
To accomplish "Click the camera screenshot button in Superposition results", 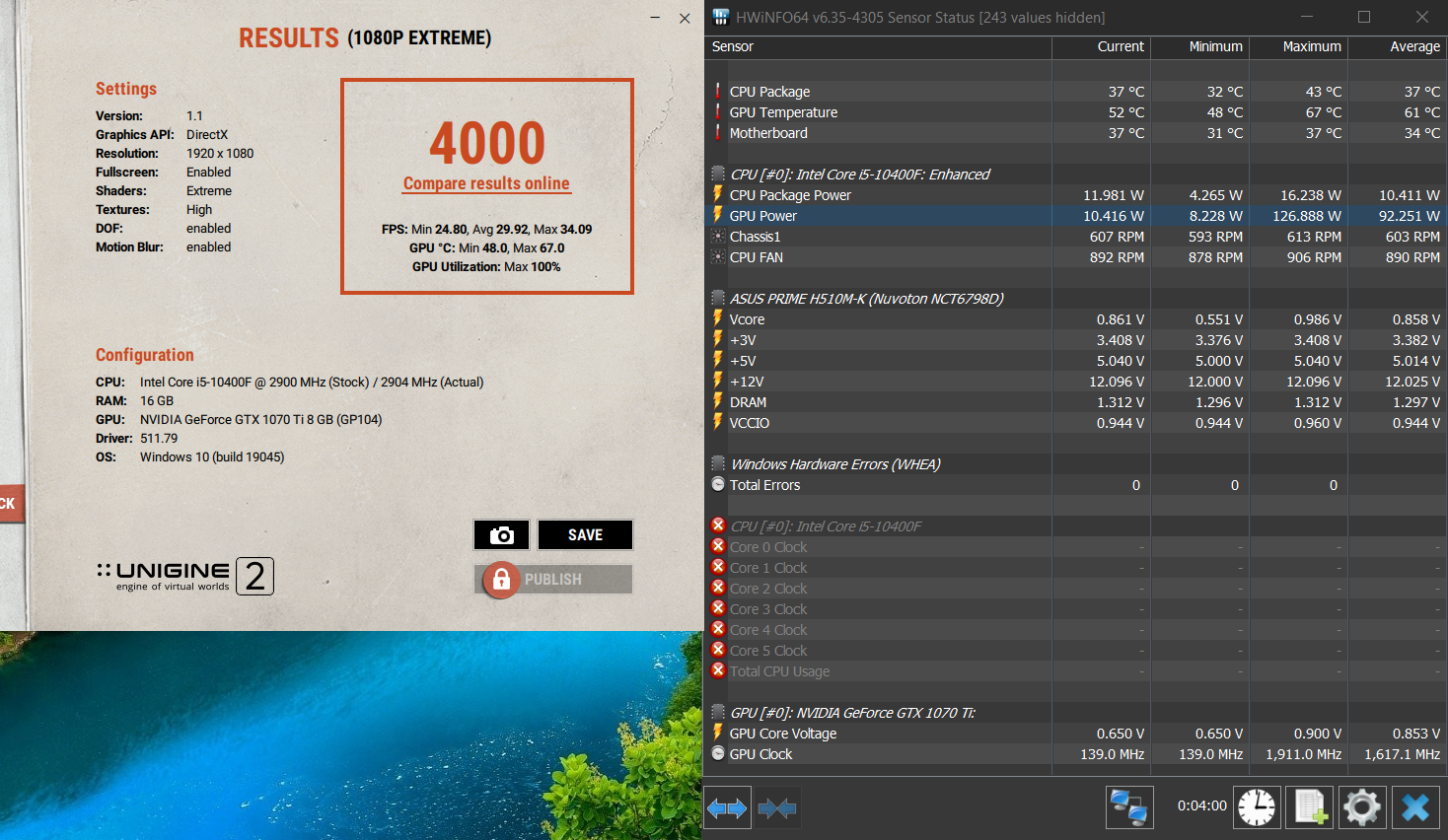I will [x=501, y=534].
